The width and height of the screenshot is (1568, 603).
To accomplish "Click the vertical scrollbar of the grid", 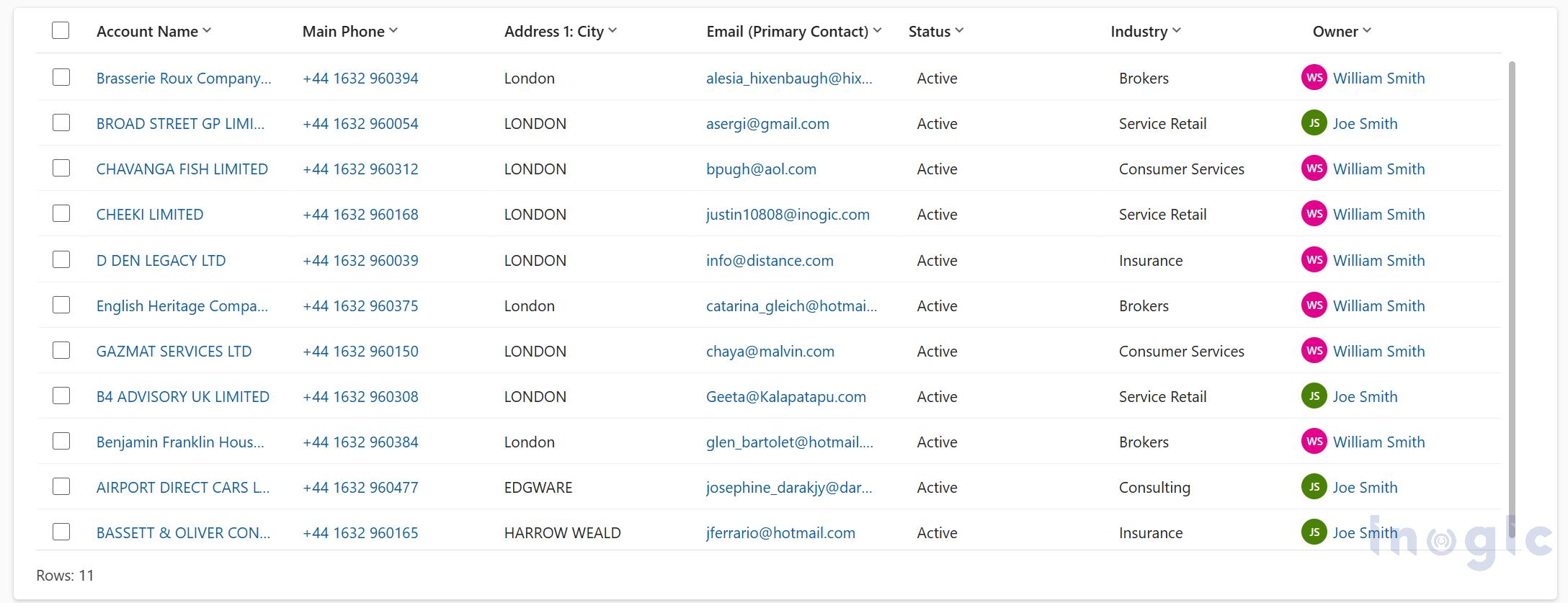I will click(1512, 288).
